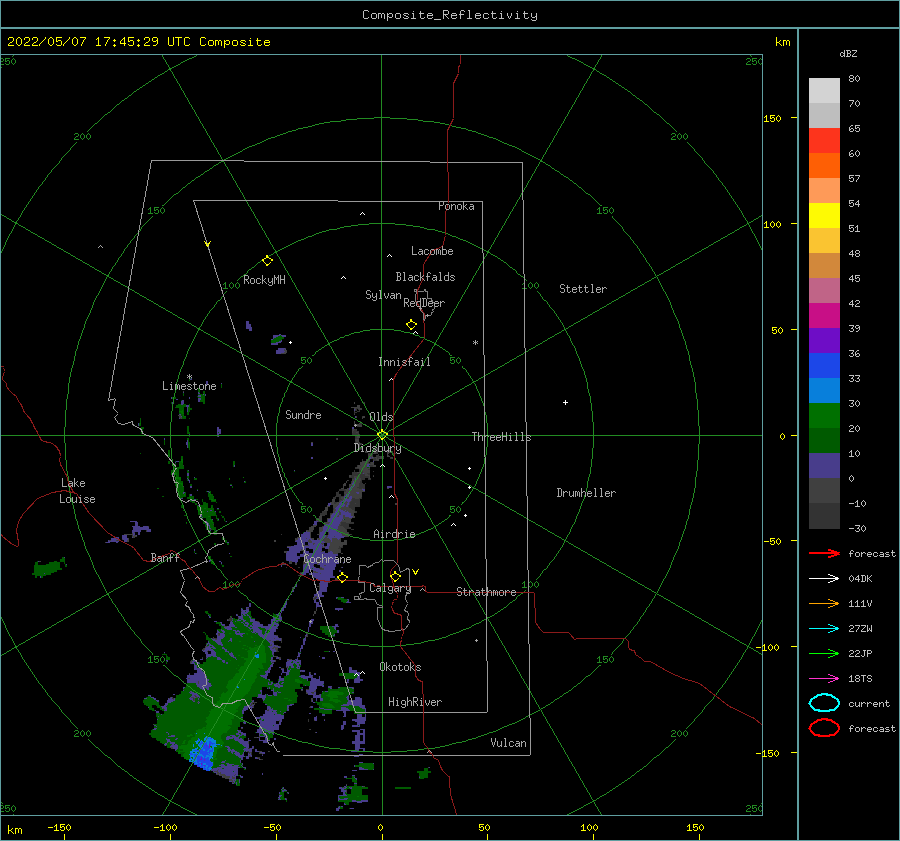Select the Didsbury label
The height and width of the screenshot is (841, 900).
point(378,448)
